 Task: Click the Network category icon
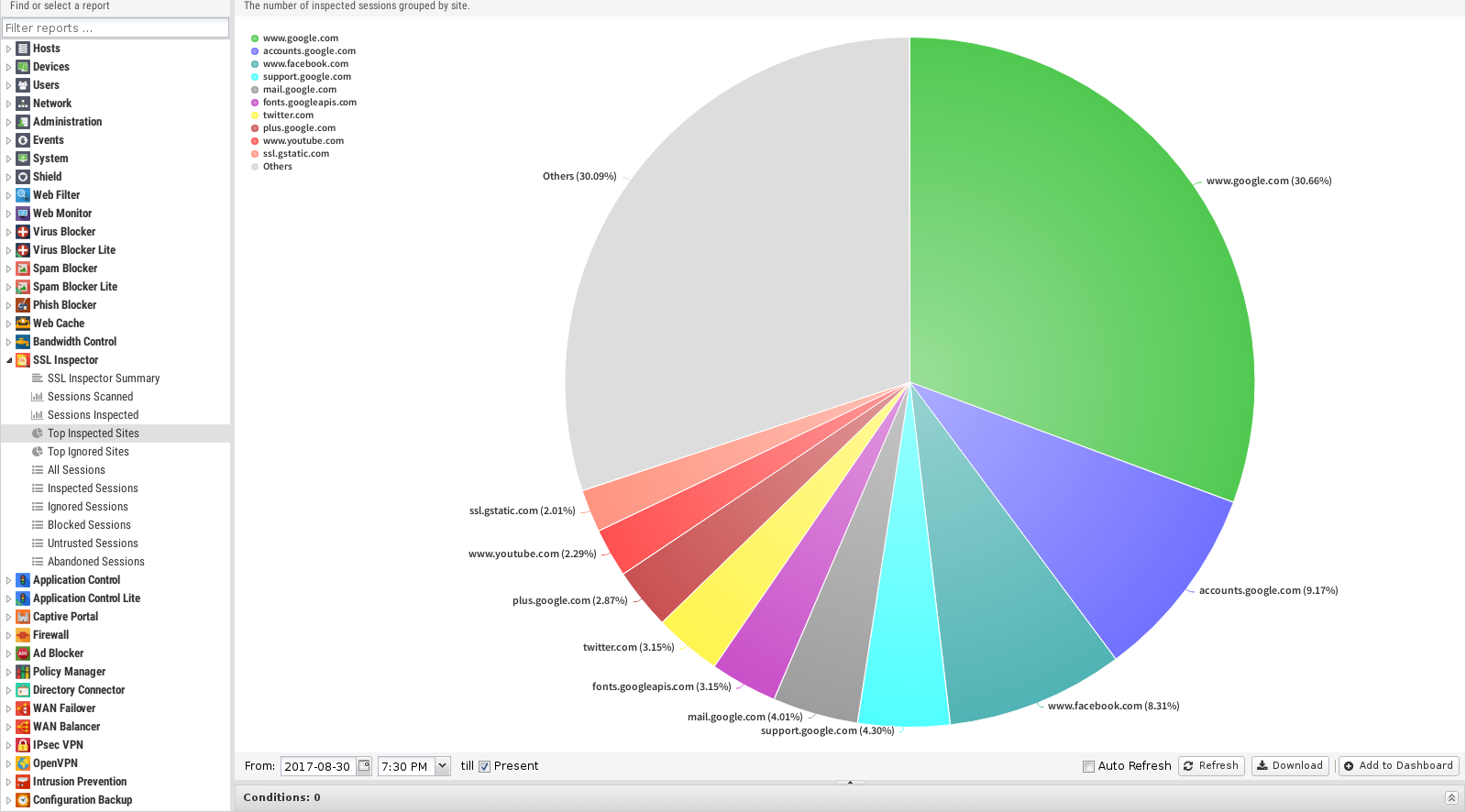[x=23, y=104]
